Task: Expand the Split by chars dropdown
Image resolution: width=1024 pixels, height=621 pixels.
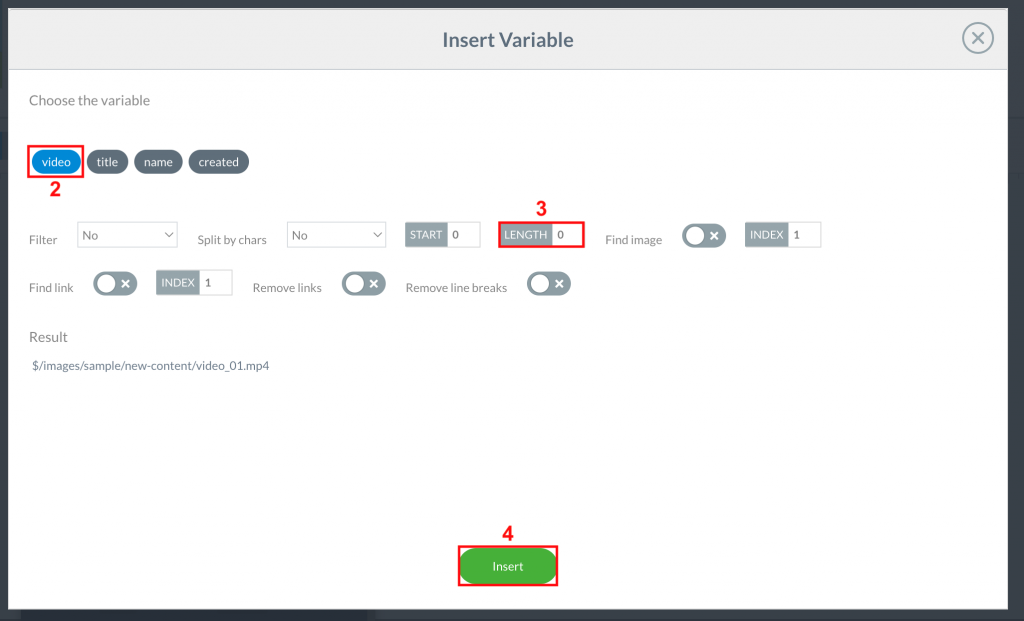Action: (x=336, y=235)
